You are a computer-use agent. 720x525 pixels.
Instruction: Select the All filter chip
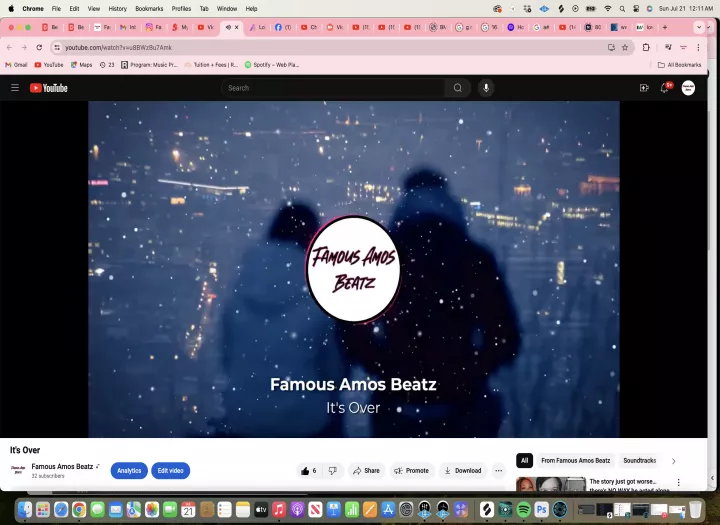[x=524, y=460]
